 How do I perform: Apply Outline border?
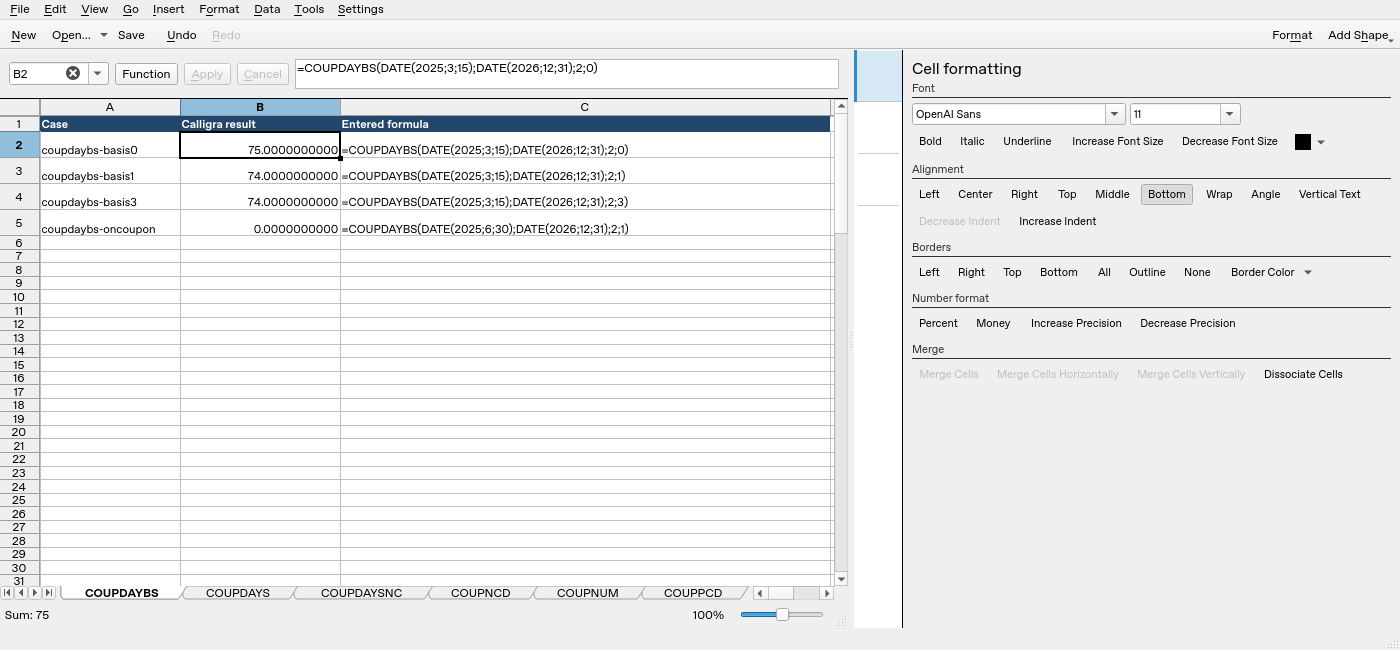[x=1147, y=272]
